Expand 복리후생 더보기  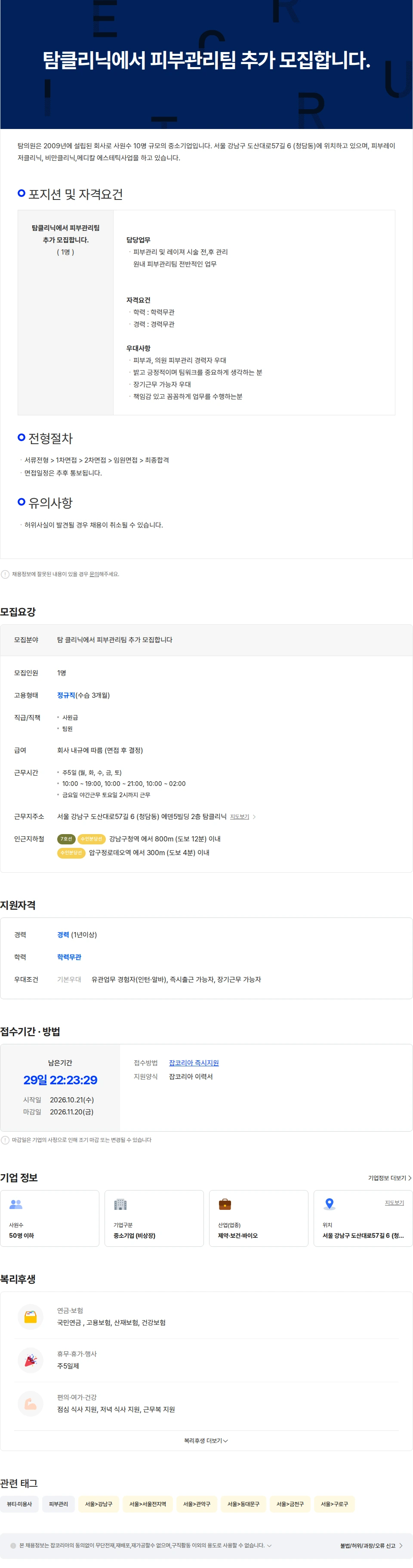(x=206, y=1441)
